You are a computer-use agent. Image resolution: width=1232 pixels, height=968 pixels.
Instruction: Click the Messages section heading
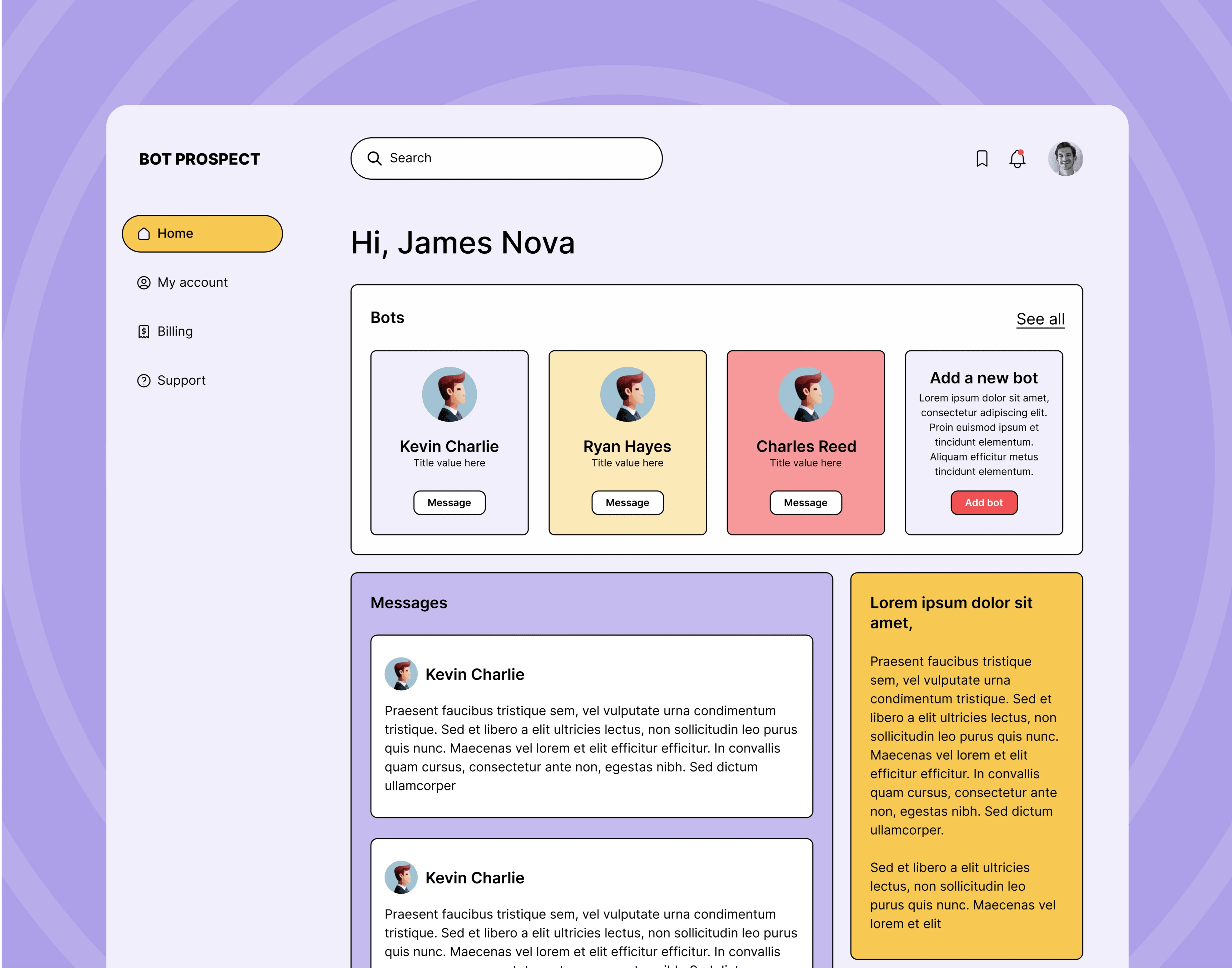[409, 603]
